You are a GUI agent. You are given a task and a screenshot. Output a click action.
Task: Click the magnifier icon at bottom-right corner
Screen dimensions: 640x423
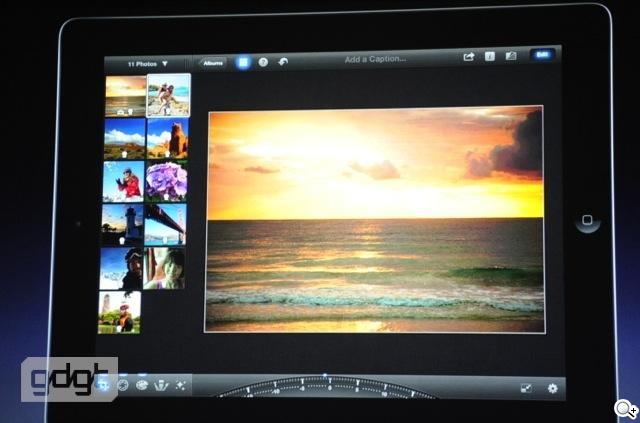tap(624, 408)
